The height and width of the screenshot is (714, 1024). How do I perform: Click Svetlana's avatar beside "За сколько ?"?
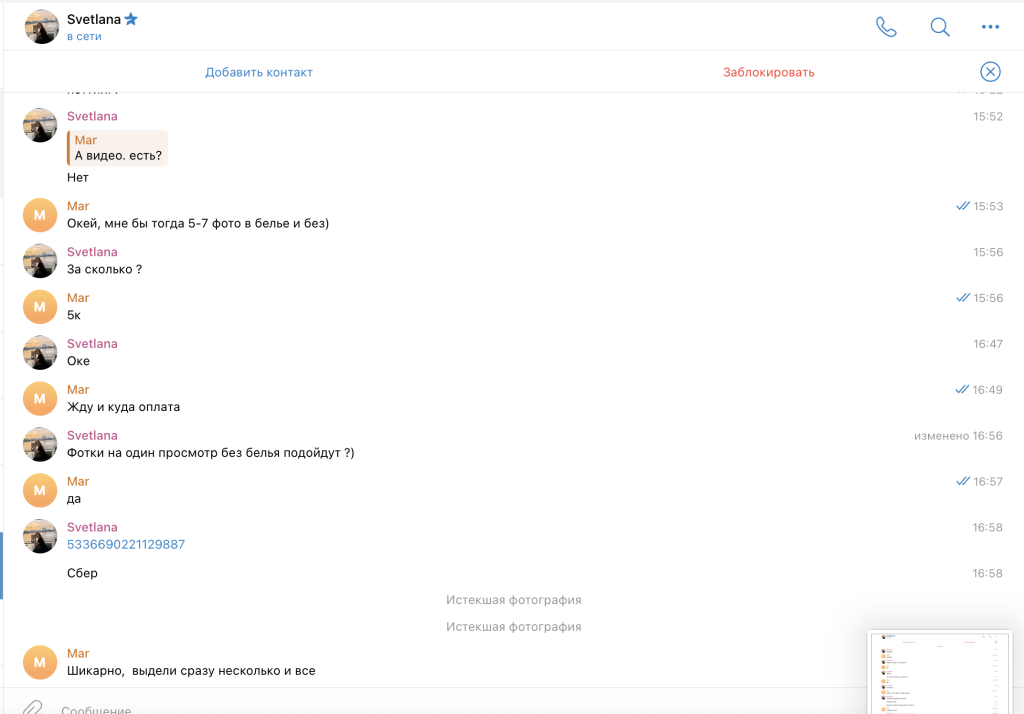(40, 261)
